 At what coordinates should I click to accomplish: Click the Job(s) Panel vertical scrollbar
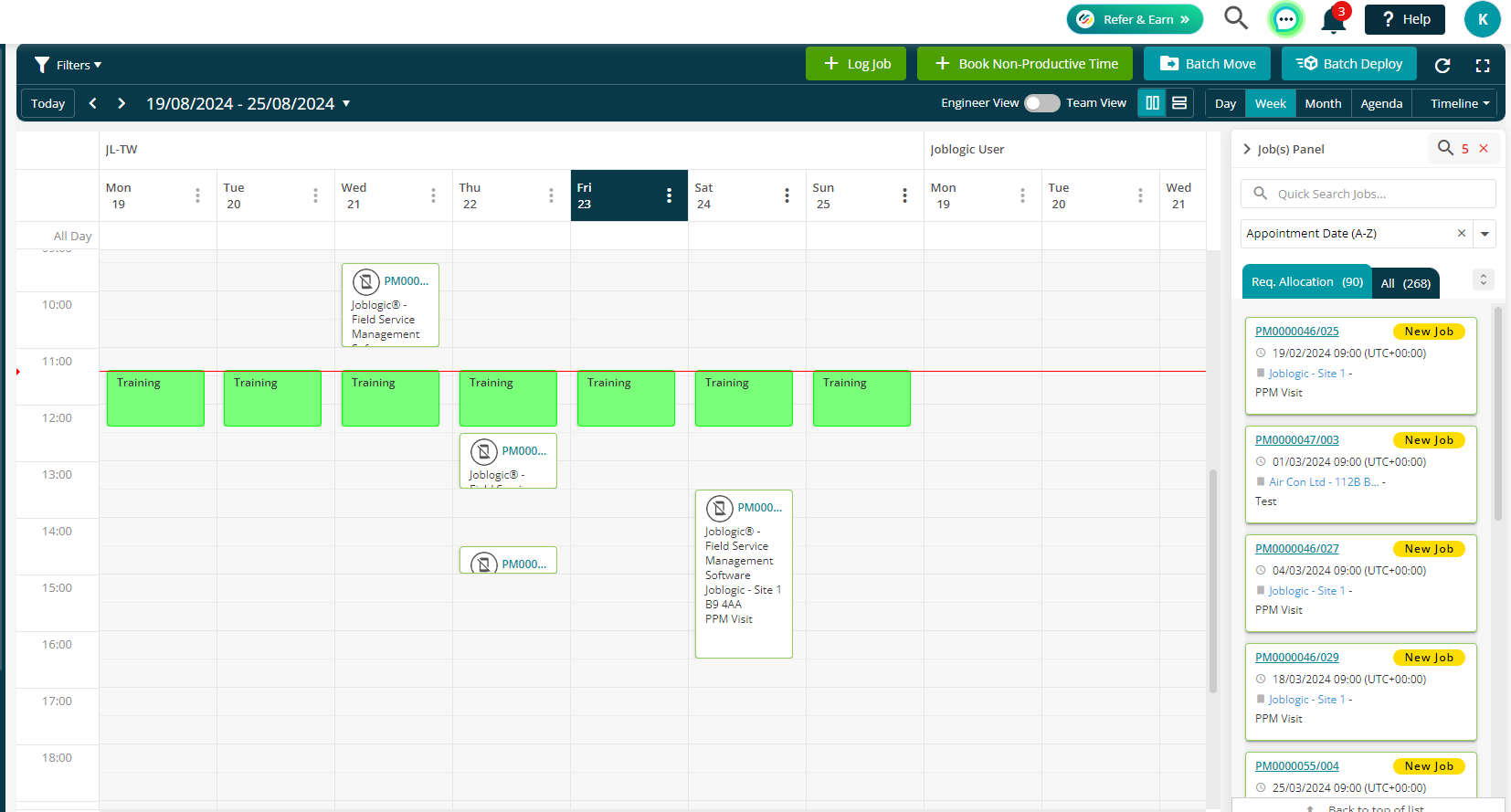point(1497,413)
